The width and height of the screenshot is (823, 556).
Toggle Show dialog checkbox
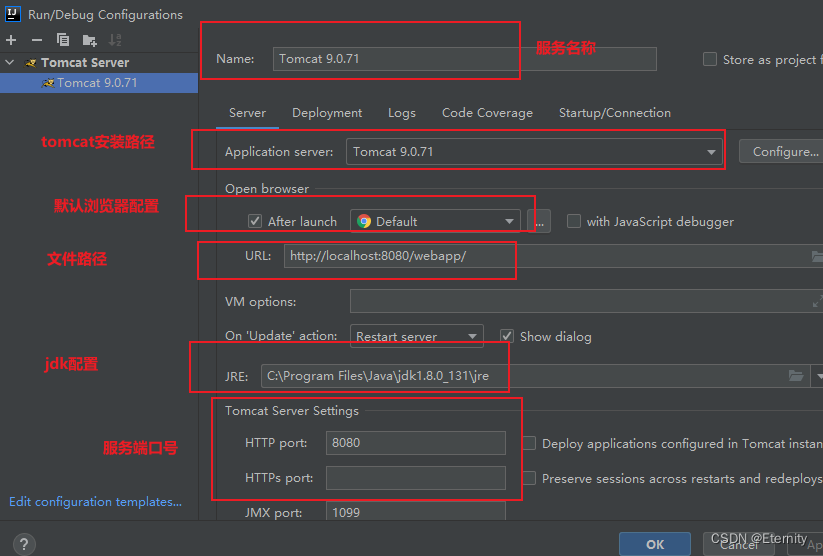507,336
